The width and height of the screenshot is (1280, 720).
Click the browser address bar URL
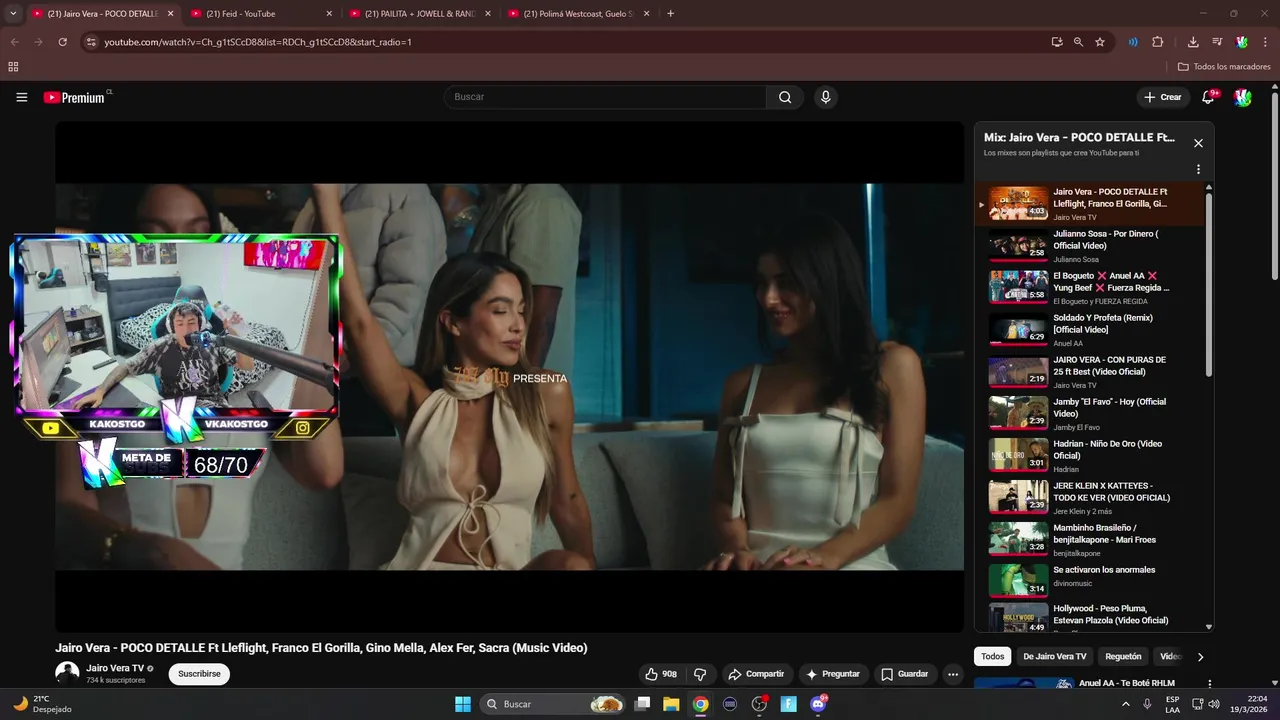coord(258,42)
